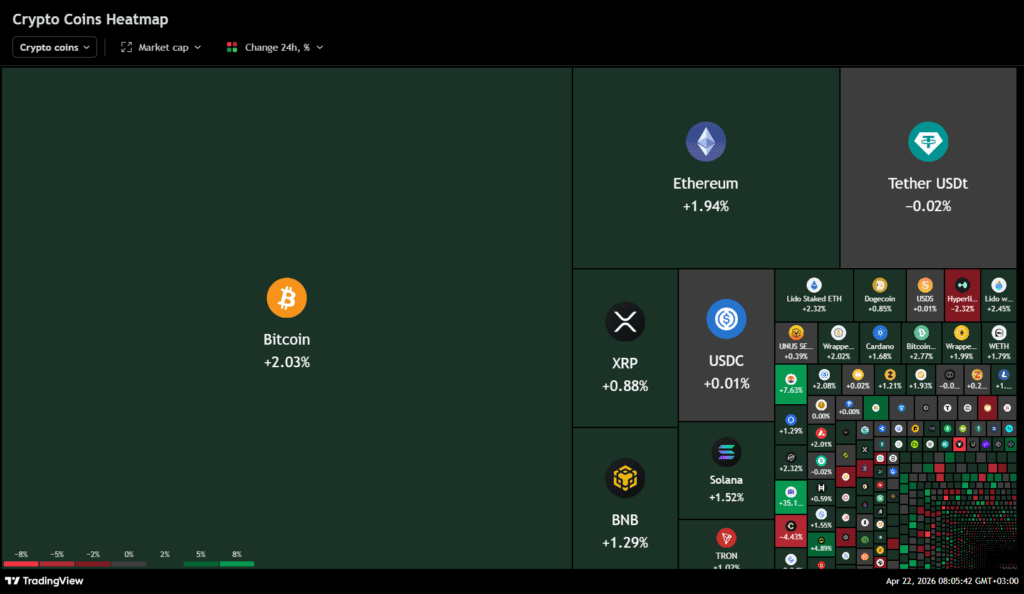Image resolution: width=1024 pixels, height=594 pixels.
Task: Click the XRP logo icon
Action: click(x=625, y=322)
